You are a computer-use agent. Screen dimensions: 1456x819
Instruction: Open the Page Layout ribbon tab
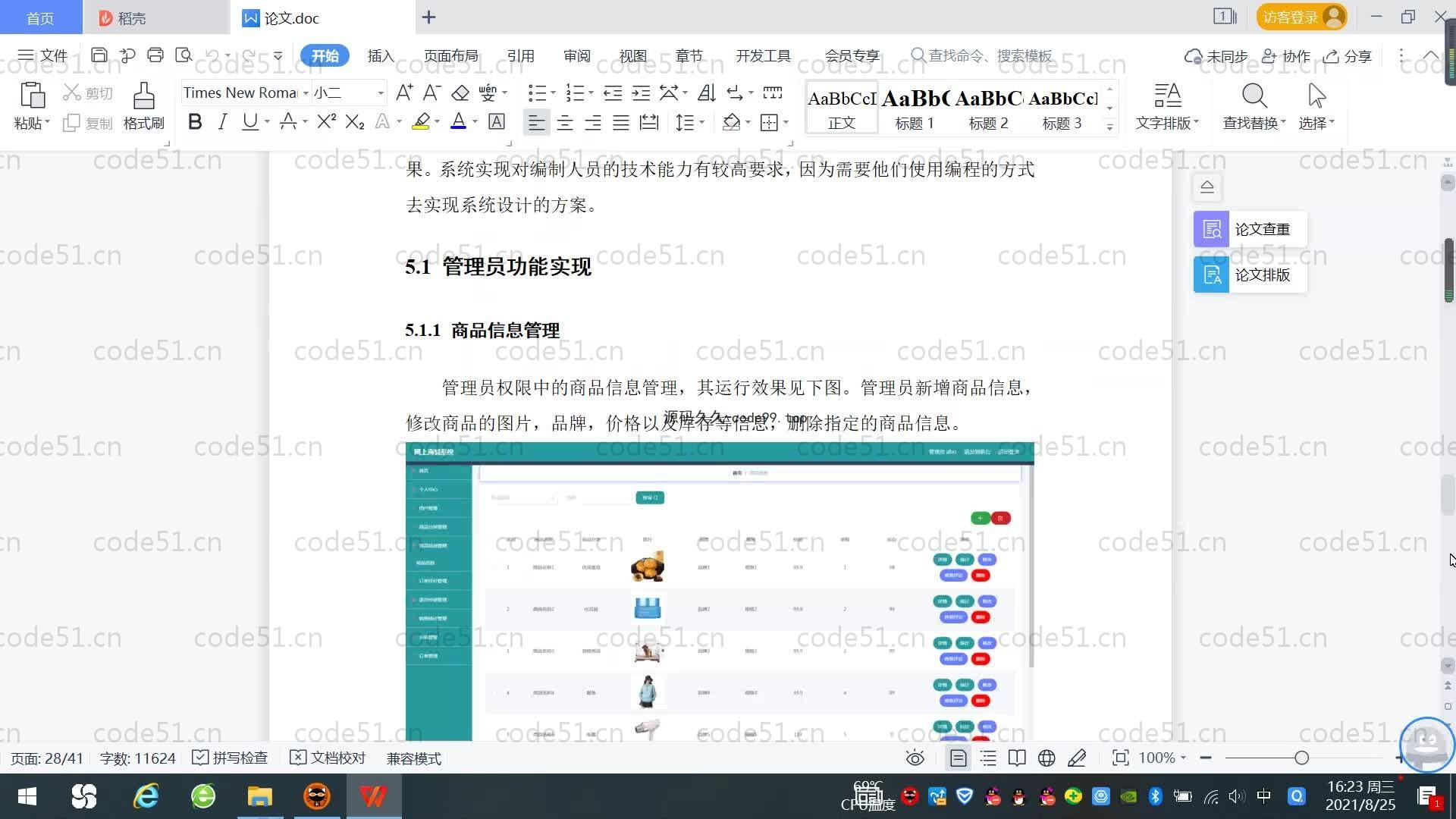point(450,55)
